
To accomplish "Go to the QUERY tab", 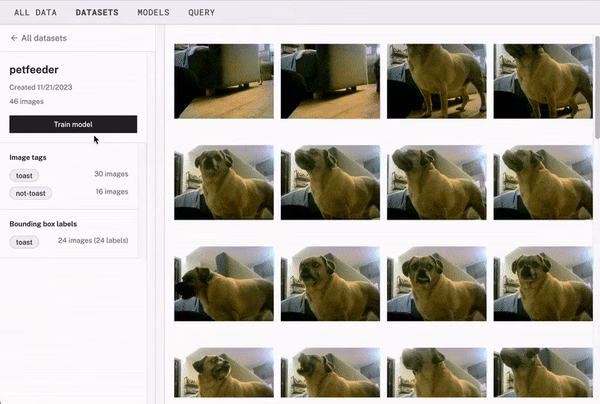I will click(201, 12).
